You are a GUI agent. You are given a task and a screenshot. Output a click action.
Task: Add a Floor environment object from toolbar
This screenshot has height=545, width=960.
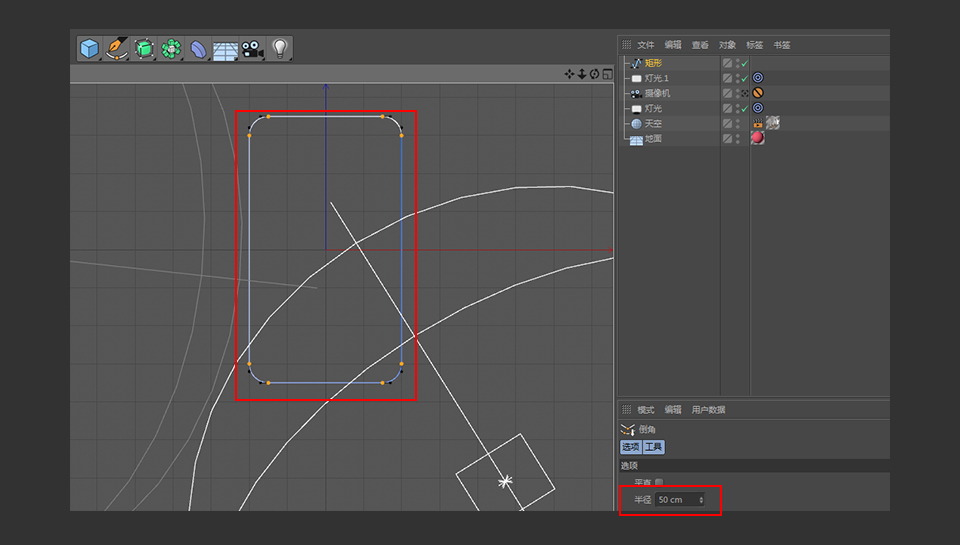pyautogui.click(x=225, y=50)
